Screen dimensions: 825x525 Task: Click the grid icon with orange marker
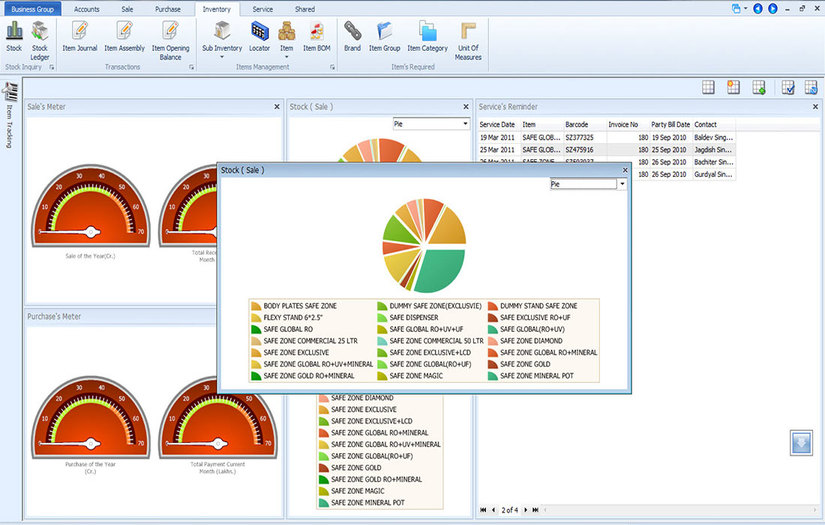733,87
